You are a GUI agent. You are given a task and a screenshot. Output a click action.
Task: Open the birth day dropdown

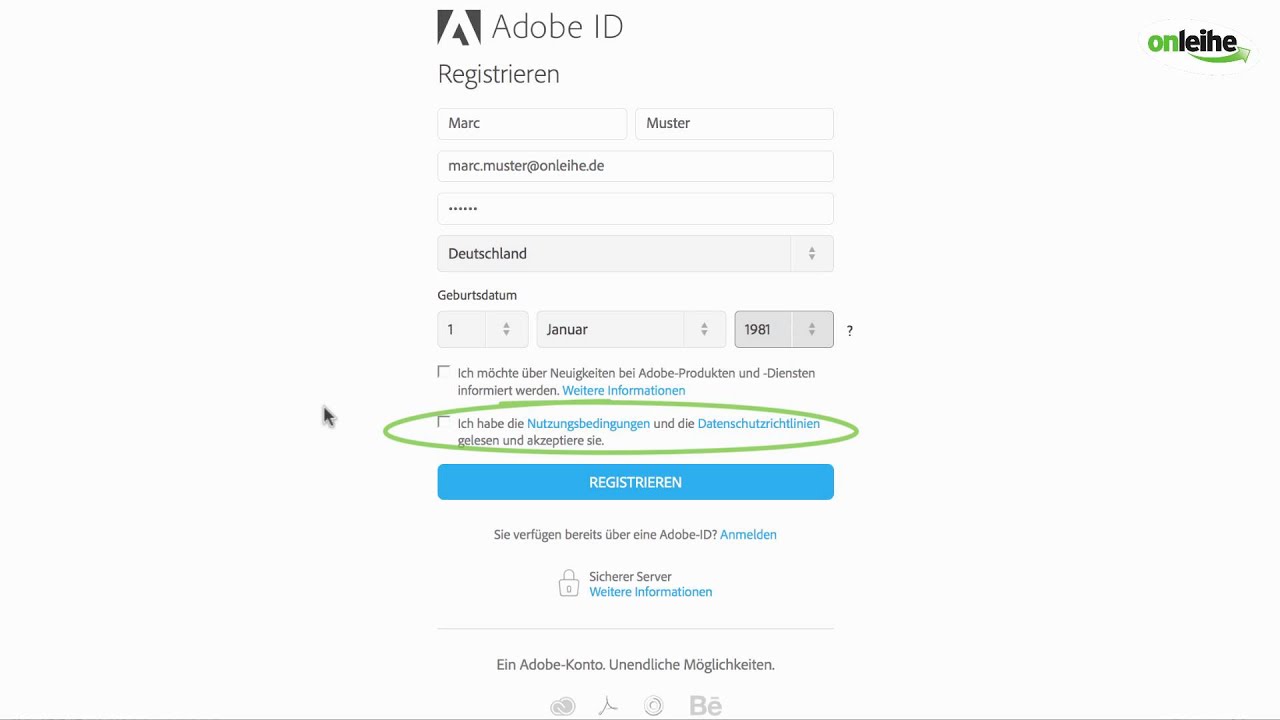point(482,330)
